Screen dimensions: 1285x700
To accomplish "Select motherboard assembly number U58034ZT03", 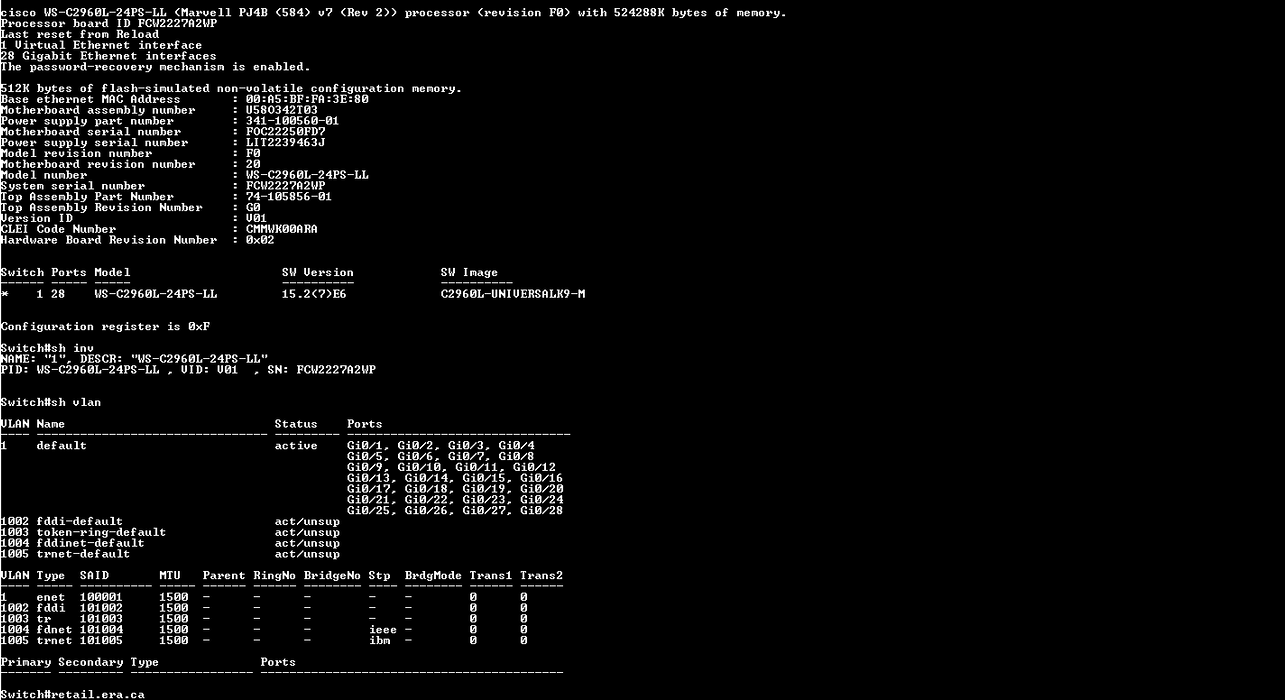I will point(282,110).
